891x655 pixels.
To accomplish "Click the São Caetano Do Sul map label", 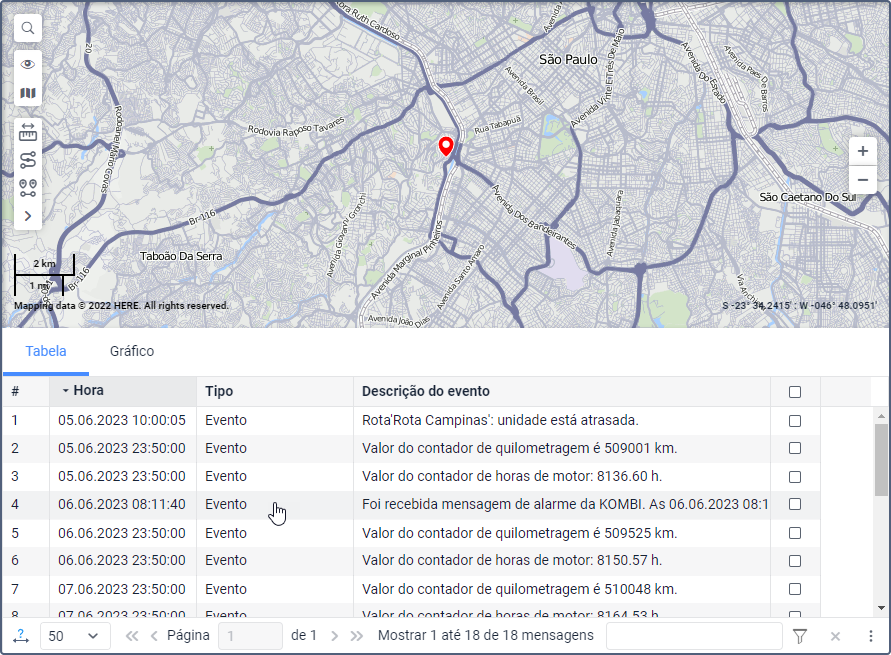I will click(807, 197).
